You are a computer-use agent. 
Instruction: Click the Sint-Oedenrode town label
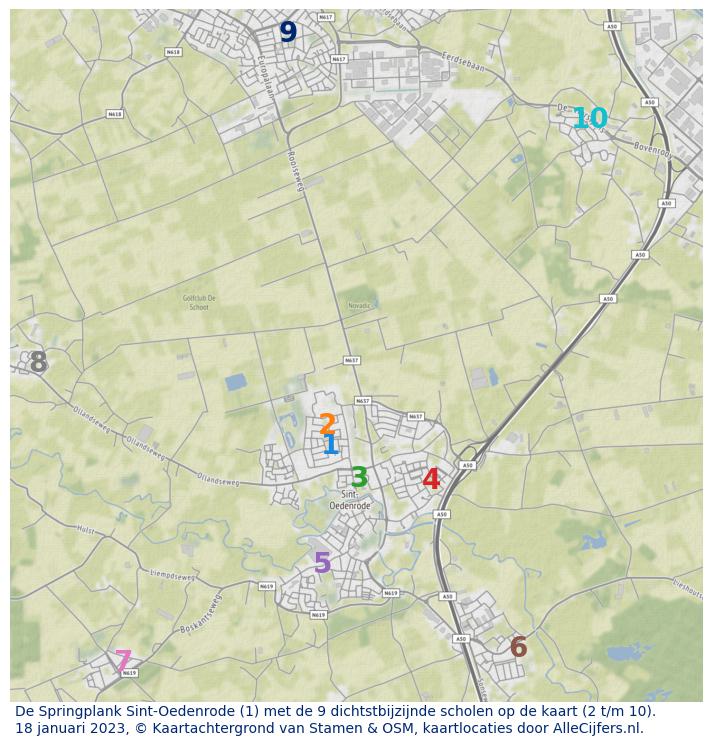pos(356,500)
